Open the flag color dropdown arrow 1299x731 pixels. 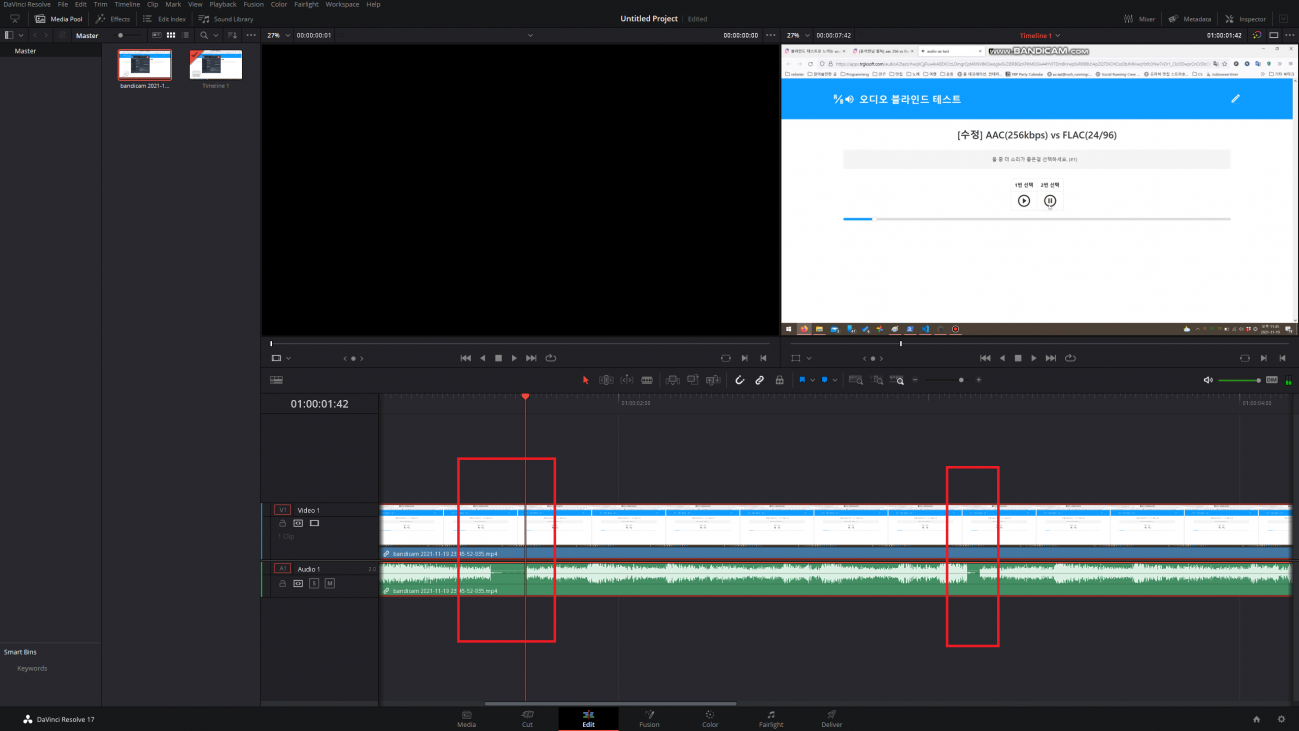click(812, 380)
